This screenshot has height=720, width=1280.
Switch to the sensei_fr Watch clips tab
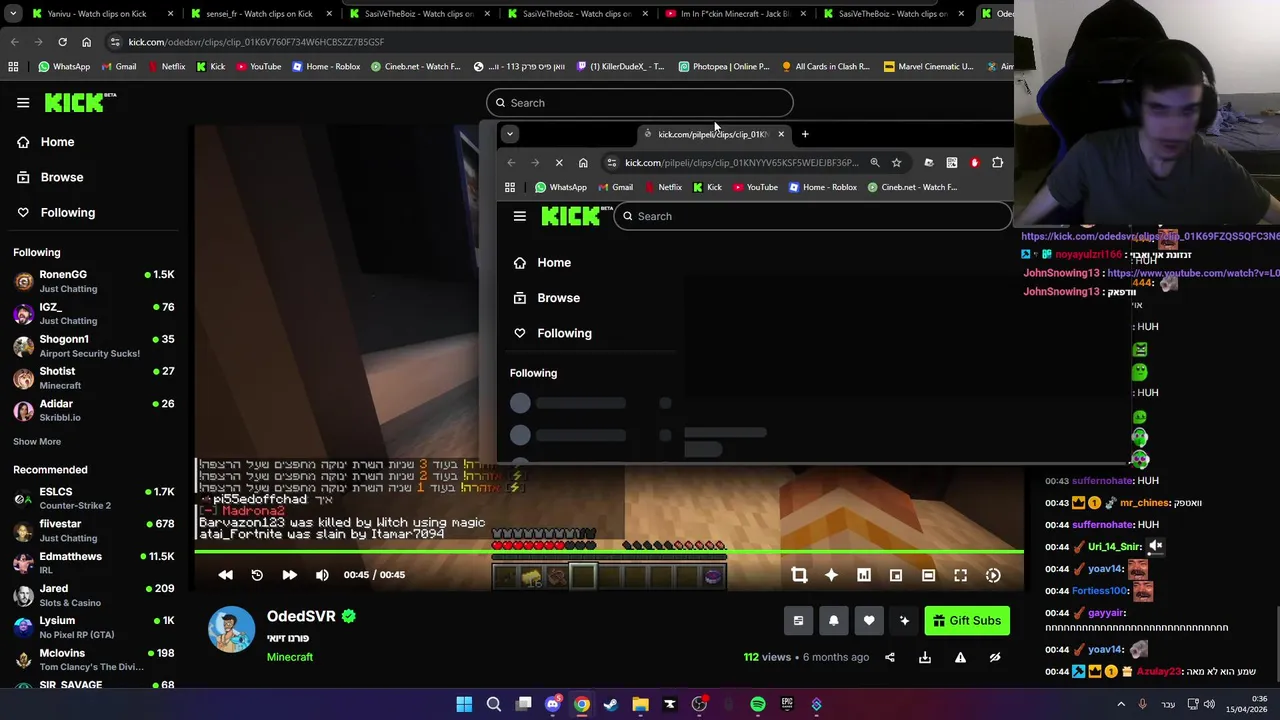(258, 14)
